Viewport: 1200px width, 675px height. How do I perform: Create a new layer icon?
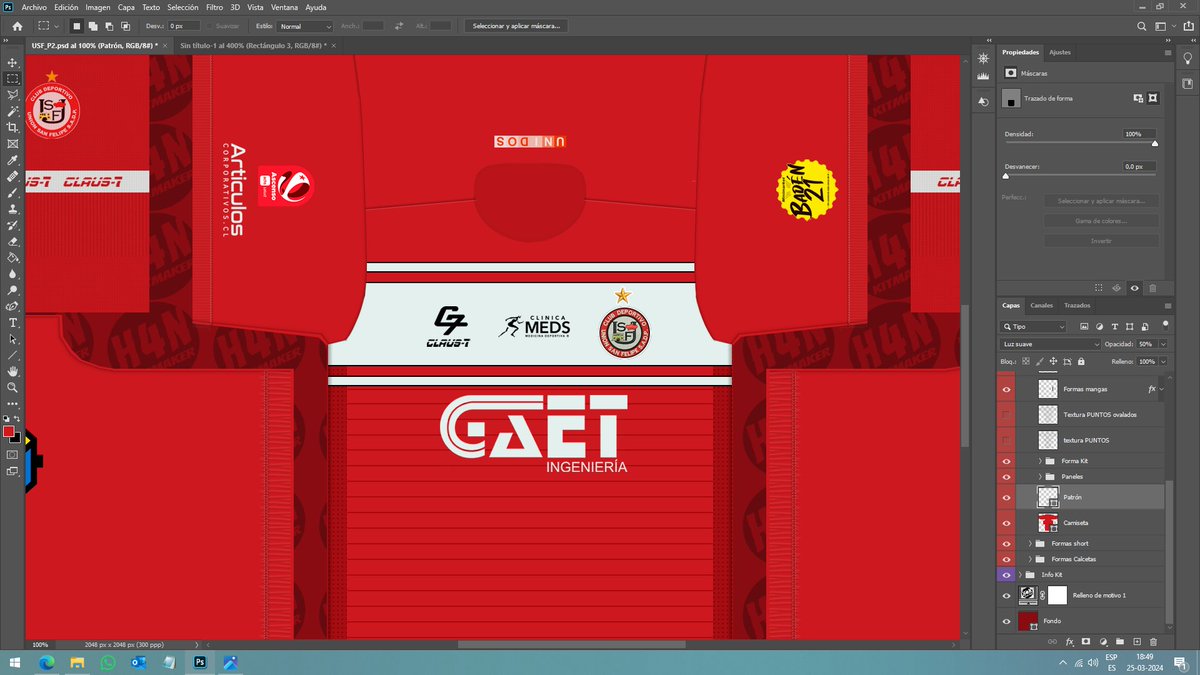tap(1136, 641)
